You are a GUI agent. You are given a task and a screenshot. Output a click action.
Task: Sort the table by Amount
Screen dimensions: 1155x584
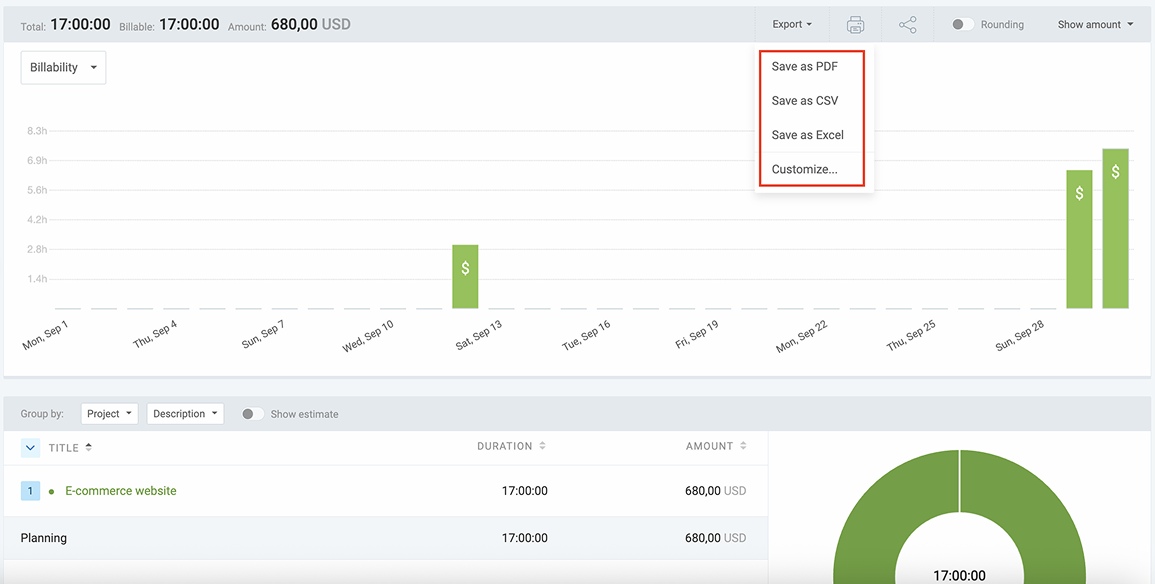point(741,446)
